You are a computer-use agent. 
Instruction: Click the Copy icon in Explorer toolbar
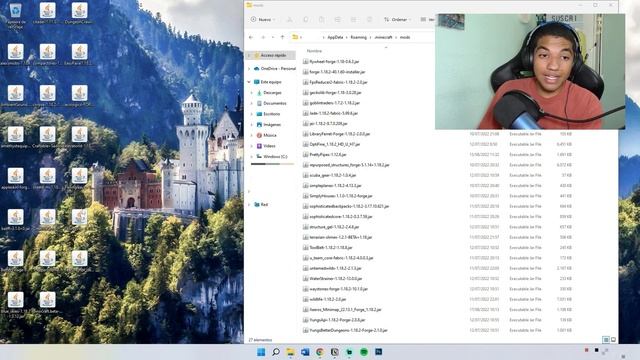(306, 20)
